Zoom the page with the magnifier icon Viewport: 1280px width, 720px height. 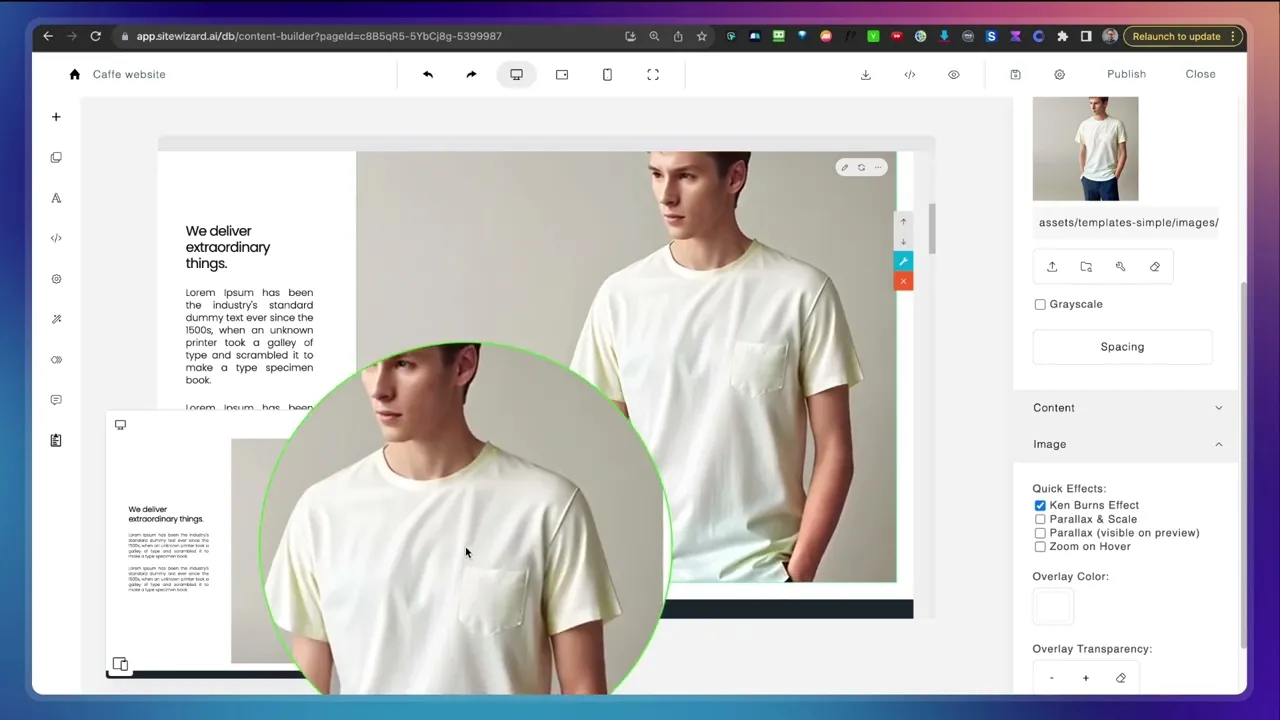pyautogui.click(x=654, y=36)
